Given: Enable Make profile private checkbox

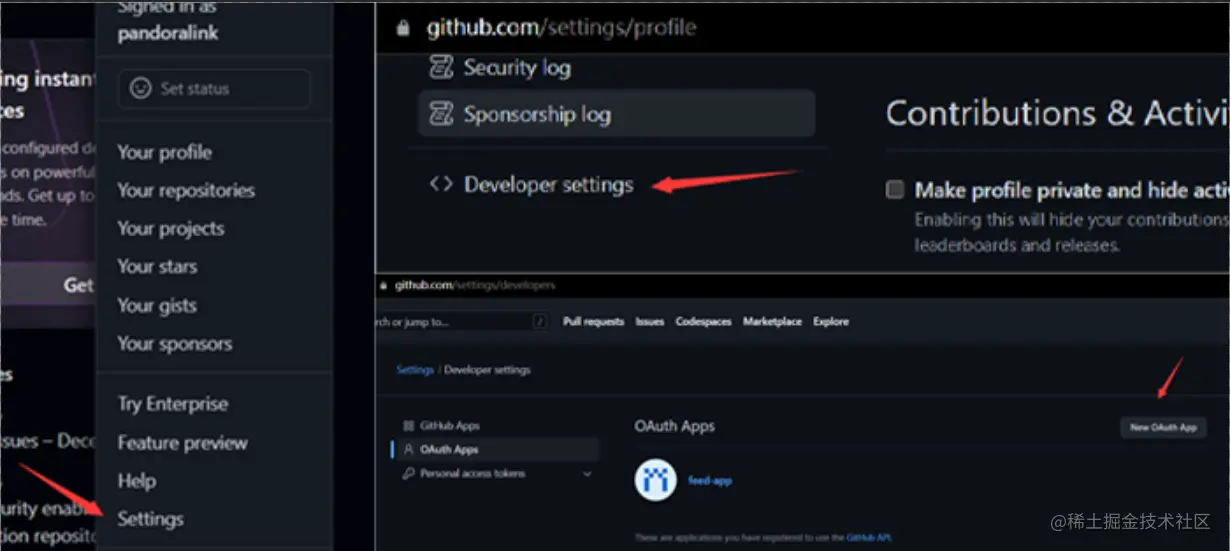Looking at the screenshot, I should (x=895, y=189).
